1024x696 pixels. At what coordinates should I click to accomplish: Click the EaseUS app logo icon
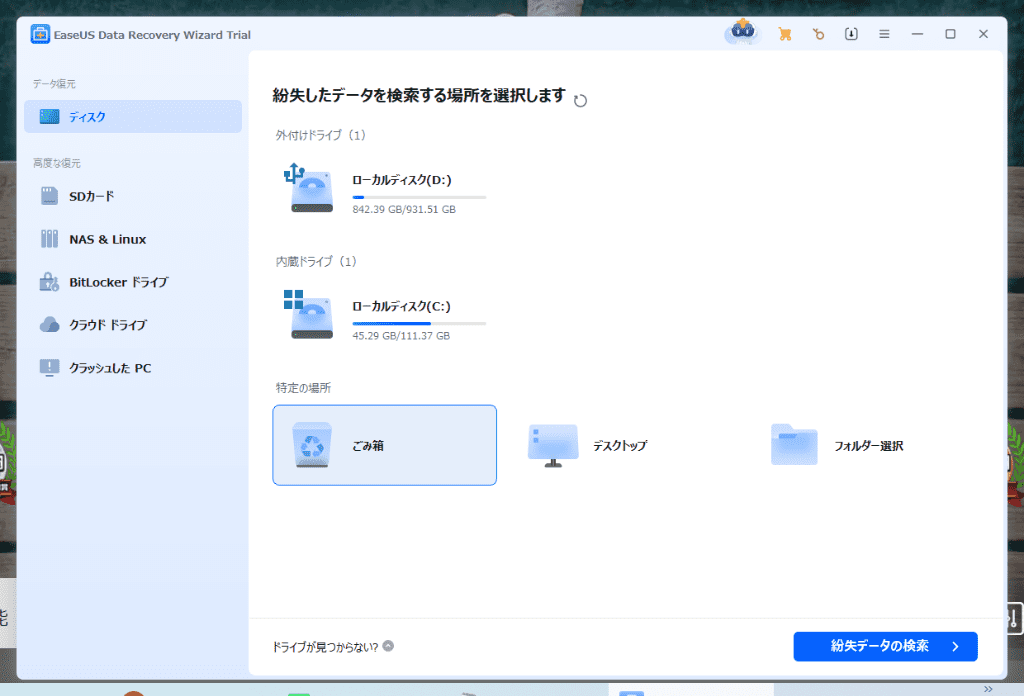40,35
